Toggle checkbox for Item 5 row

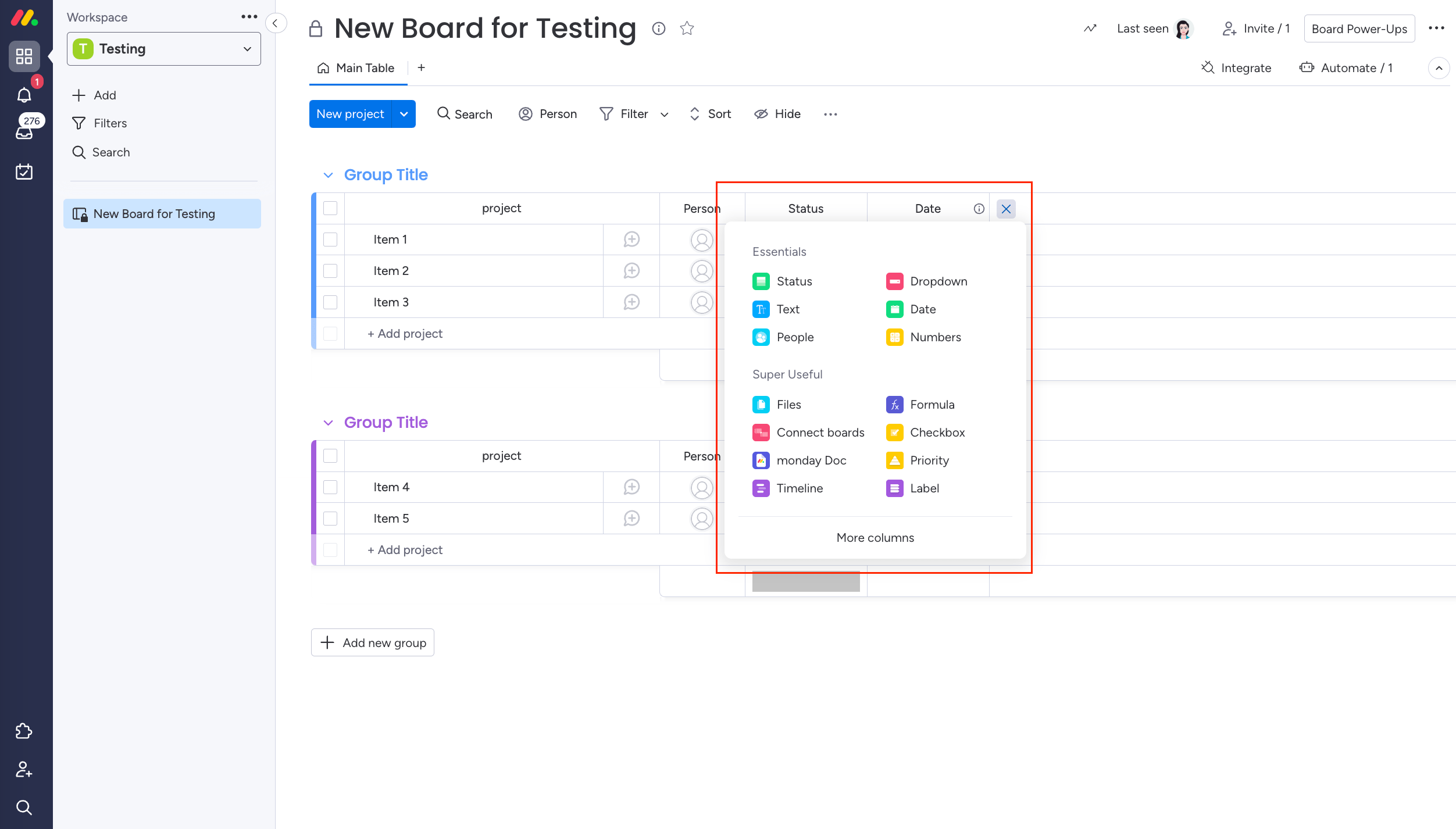tap(330, 518)
